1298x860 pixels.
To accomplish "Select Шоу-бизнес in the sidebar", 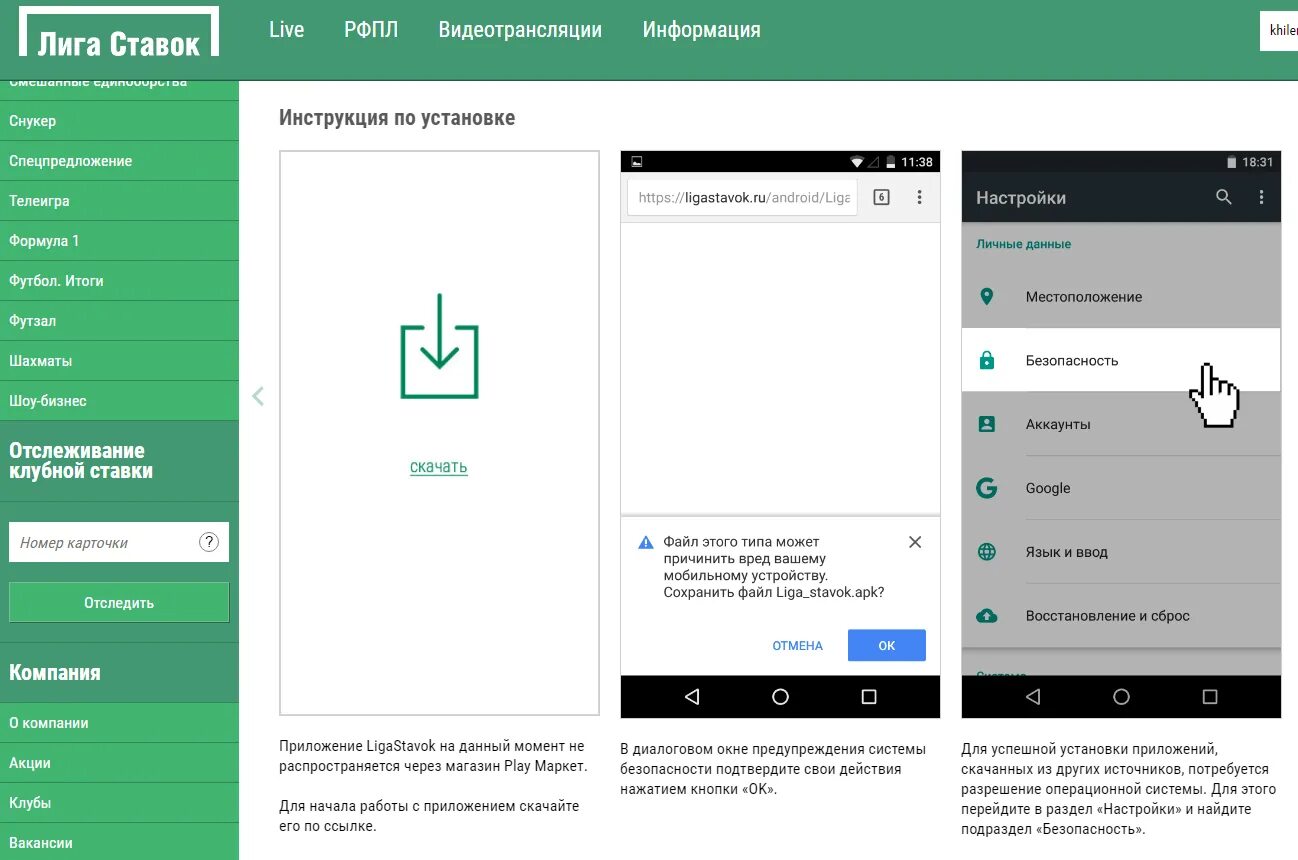I will (119, 401).
